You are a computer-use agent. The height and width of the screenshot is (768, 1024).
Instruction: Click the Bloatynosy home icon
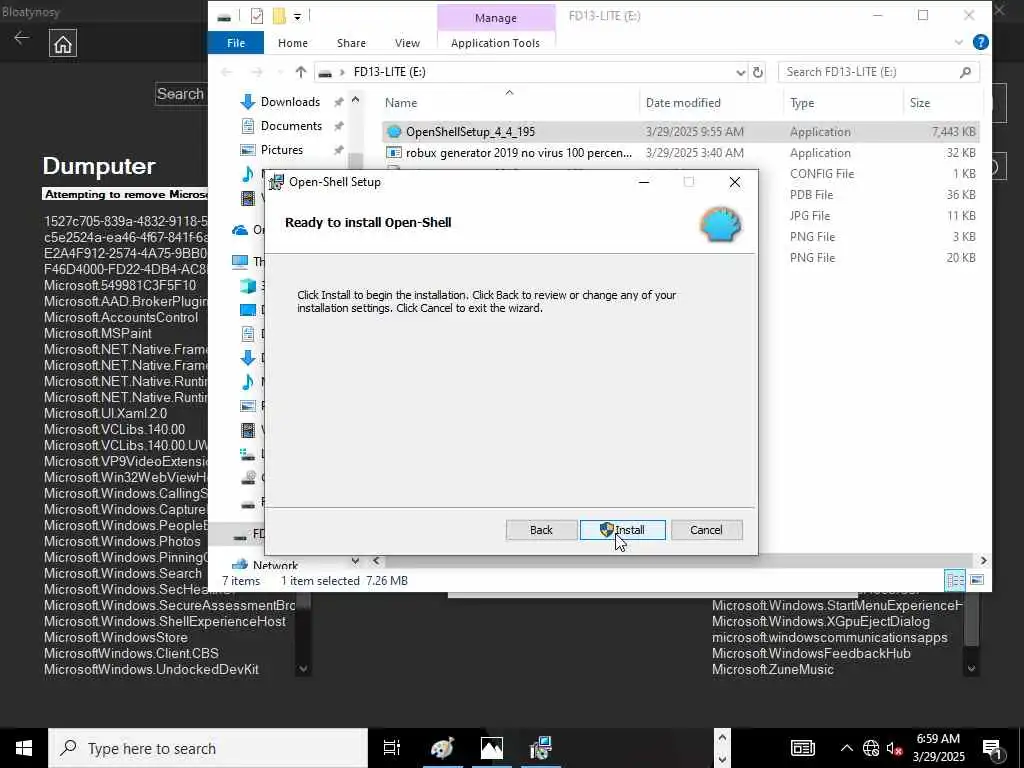click(63, 44)
